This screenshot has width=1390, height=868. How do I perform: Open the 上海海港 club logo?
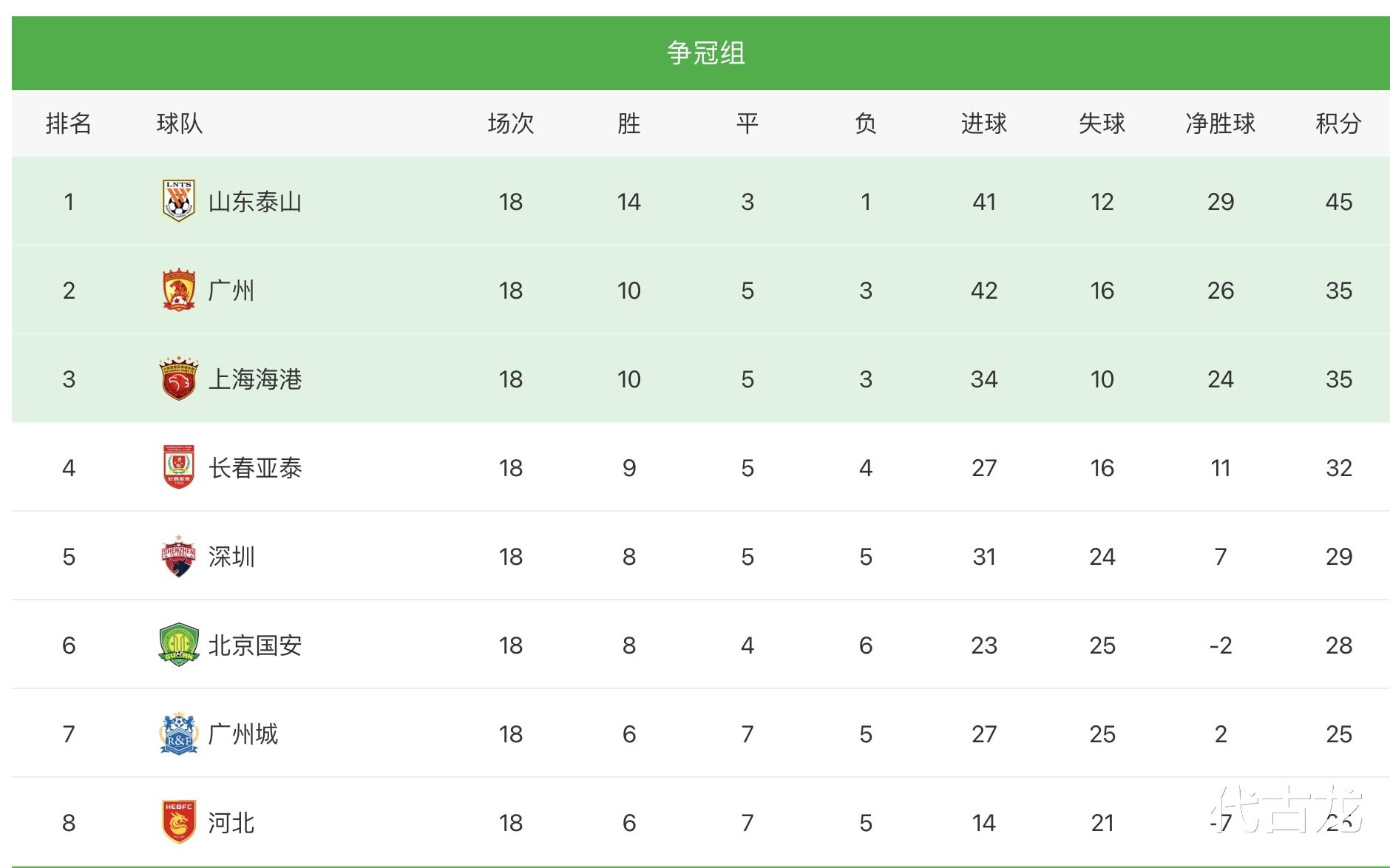(x=178, y=379)
